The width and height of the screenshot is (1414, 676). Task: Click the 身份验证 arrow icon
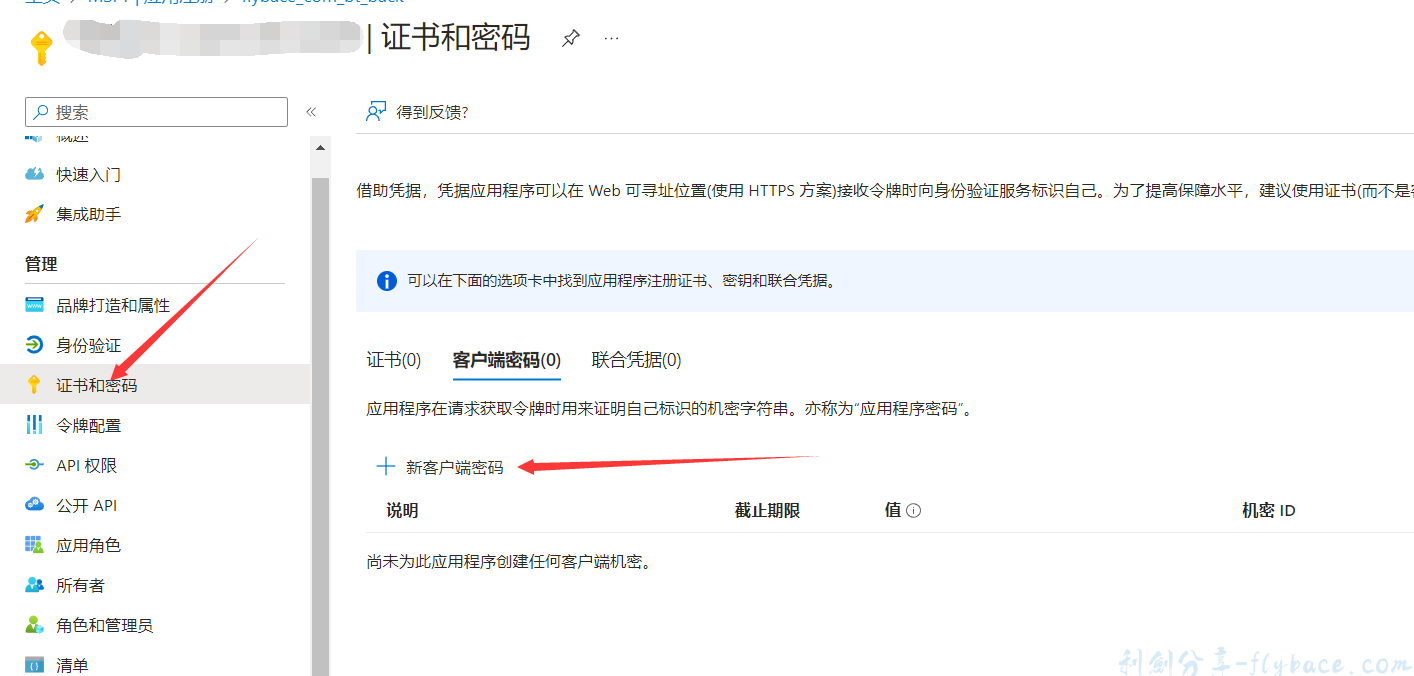35,345
